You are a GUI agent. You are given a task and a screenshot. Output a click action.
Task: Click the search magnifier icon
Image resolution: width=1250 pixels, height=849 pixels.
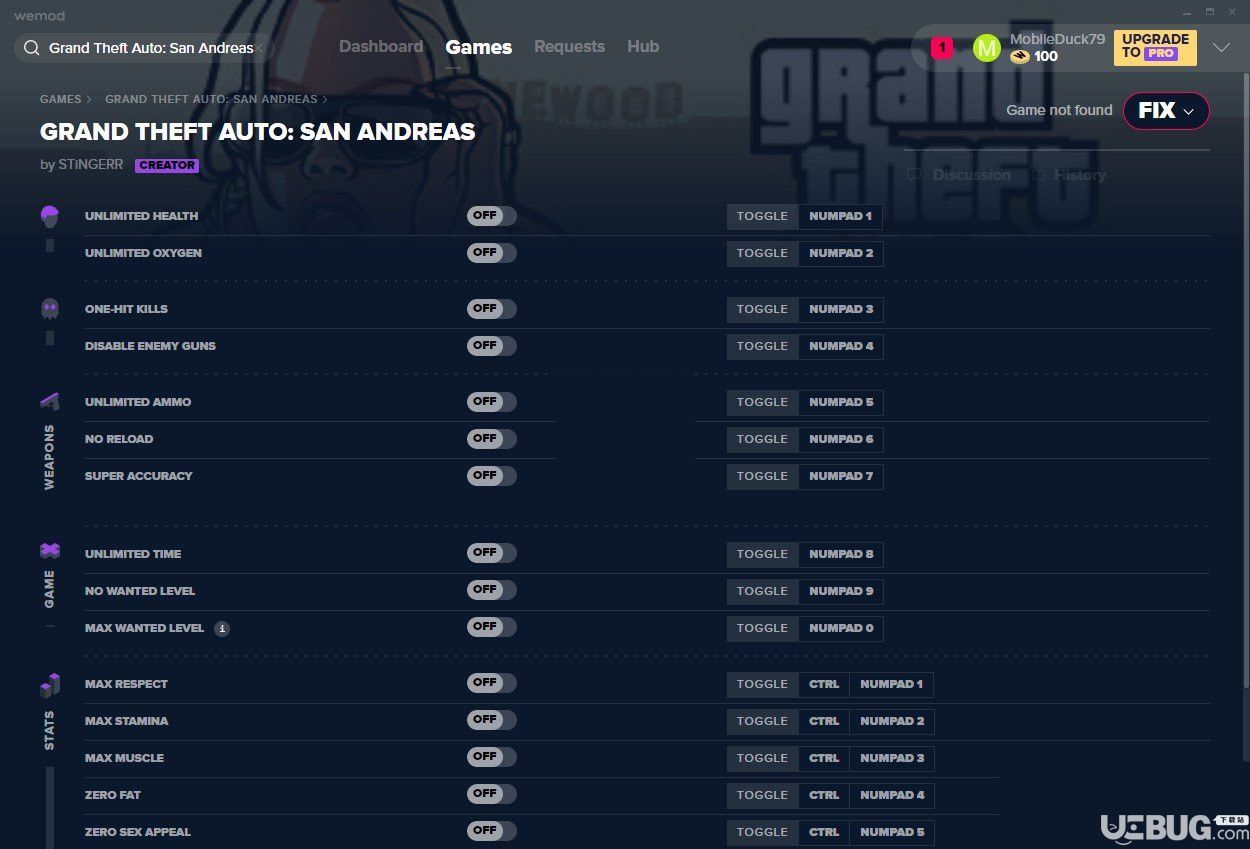pyautogui.click(x=32, y=48)
